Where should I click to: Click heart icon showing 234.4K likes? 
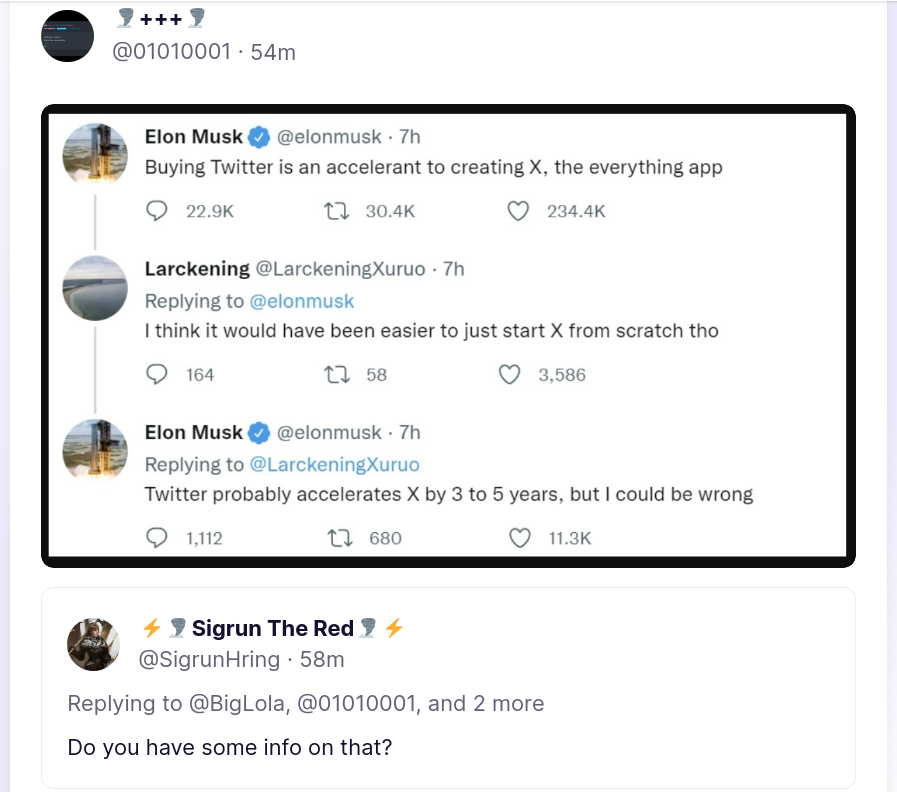click(518, 211)
